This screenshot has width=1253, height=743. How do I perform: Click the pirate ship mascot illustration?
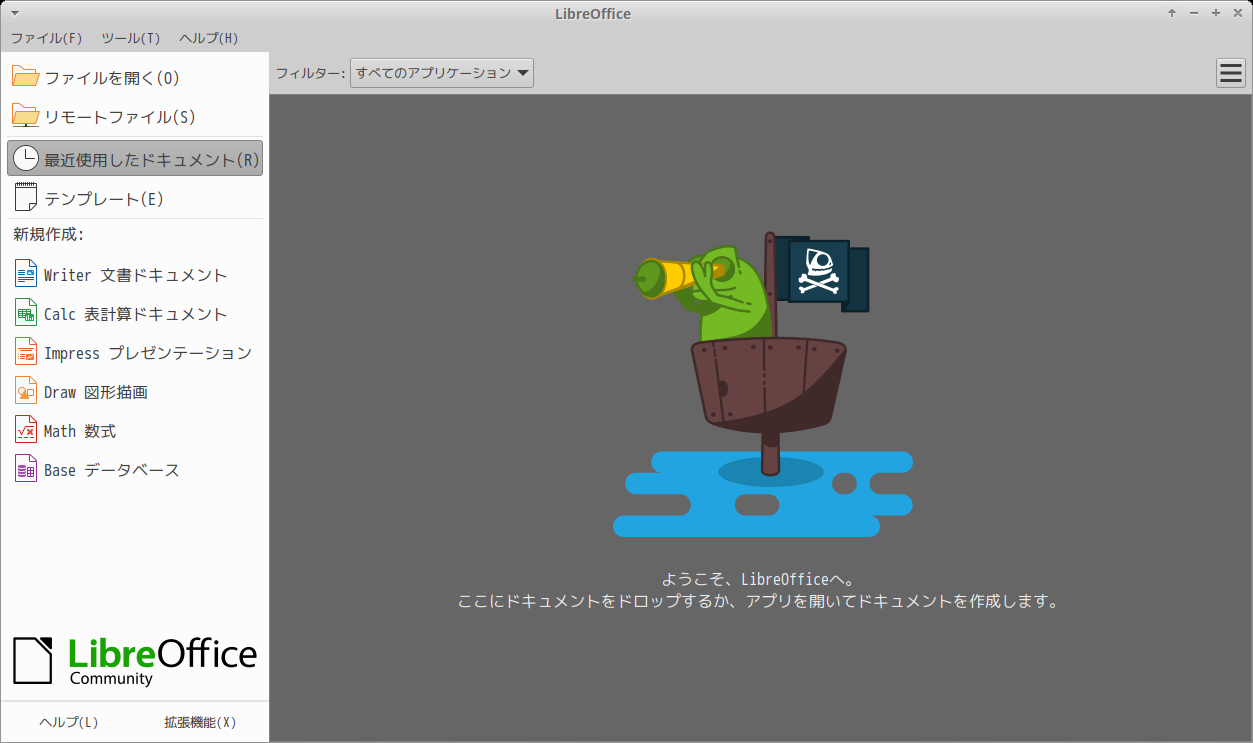point(763,385)
